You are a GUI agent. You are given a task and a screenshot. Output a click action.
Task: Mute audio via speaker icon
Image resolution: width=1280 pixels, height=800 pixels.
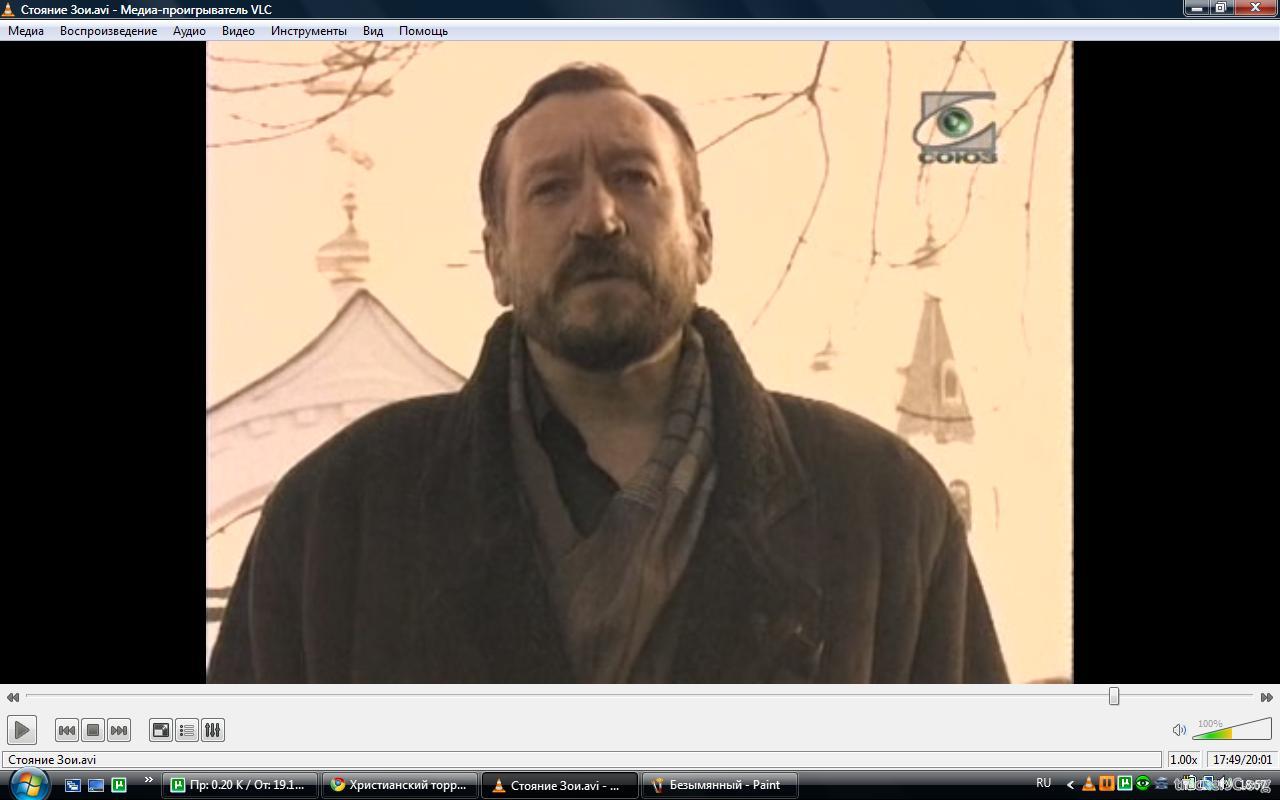1179,730
